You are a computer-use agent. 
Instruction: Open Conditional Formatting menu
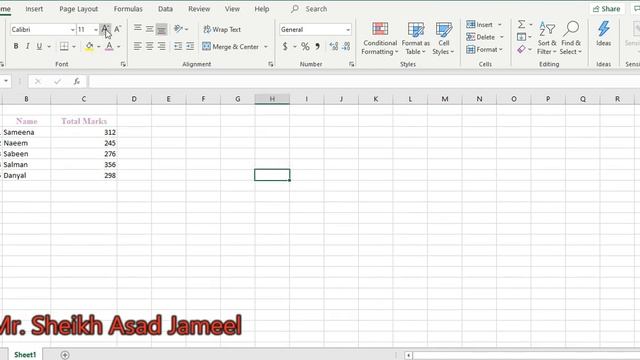click(x=380, y=38)
